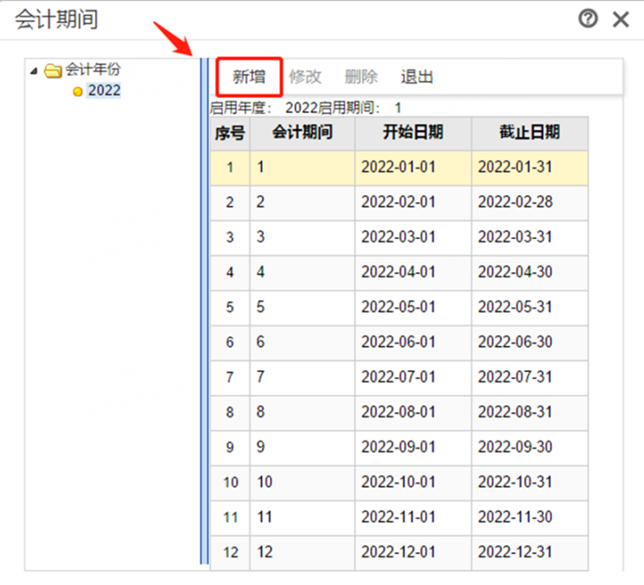Viewport: 644px width, 585px height.
Task: Select start date 2022-12-01 cell
Action: [413, 553]
